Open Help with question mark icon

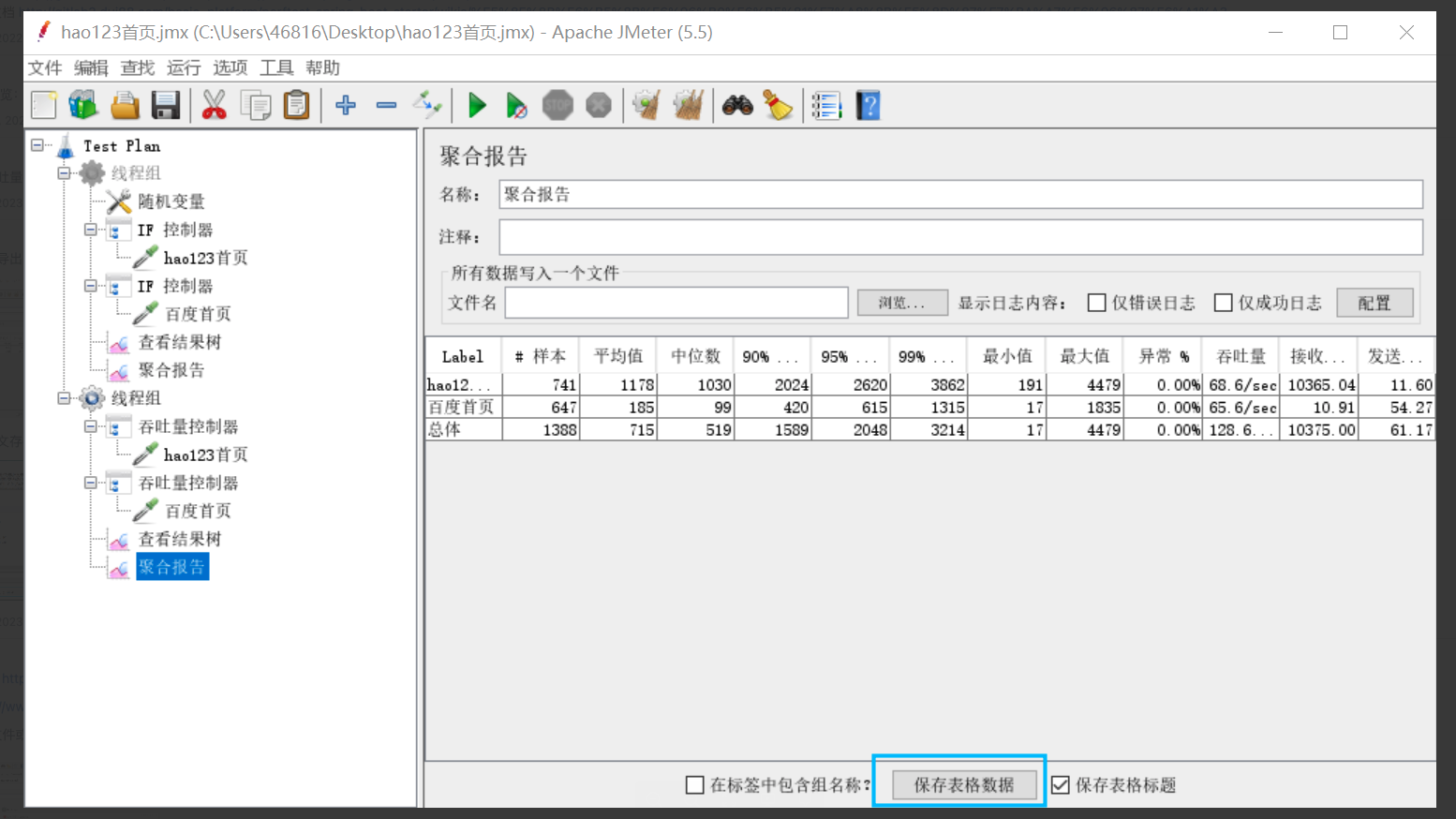click(869, 105)
